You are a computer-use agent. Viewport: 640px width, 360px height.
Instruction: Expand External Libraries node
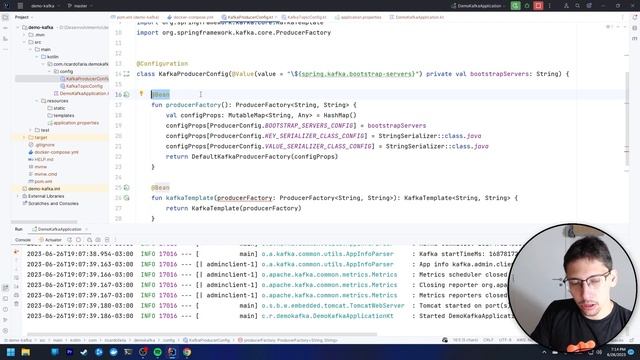(18, 196)
